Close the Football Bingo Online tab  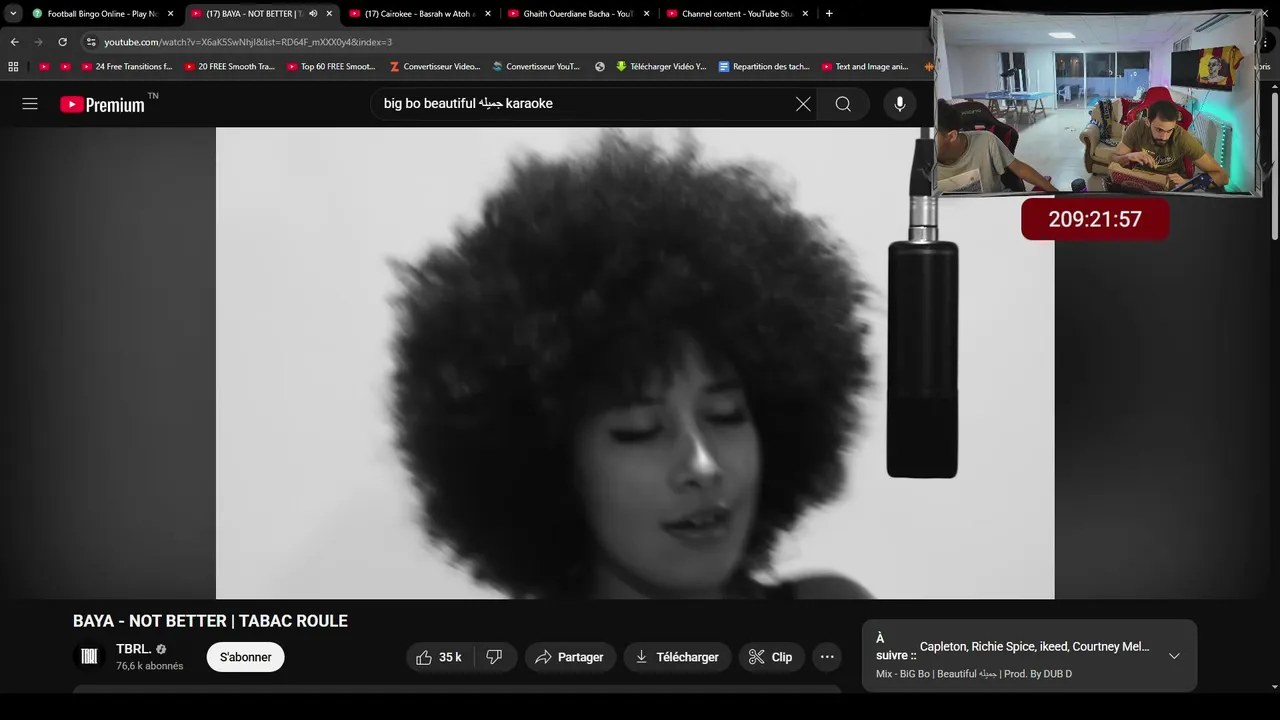tap(170, 14)
